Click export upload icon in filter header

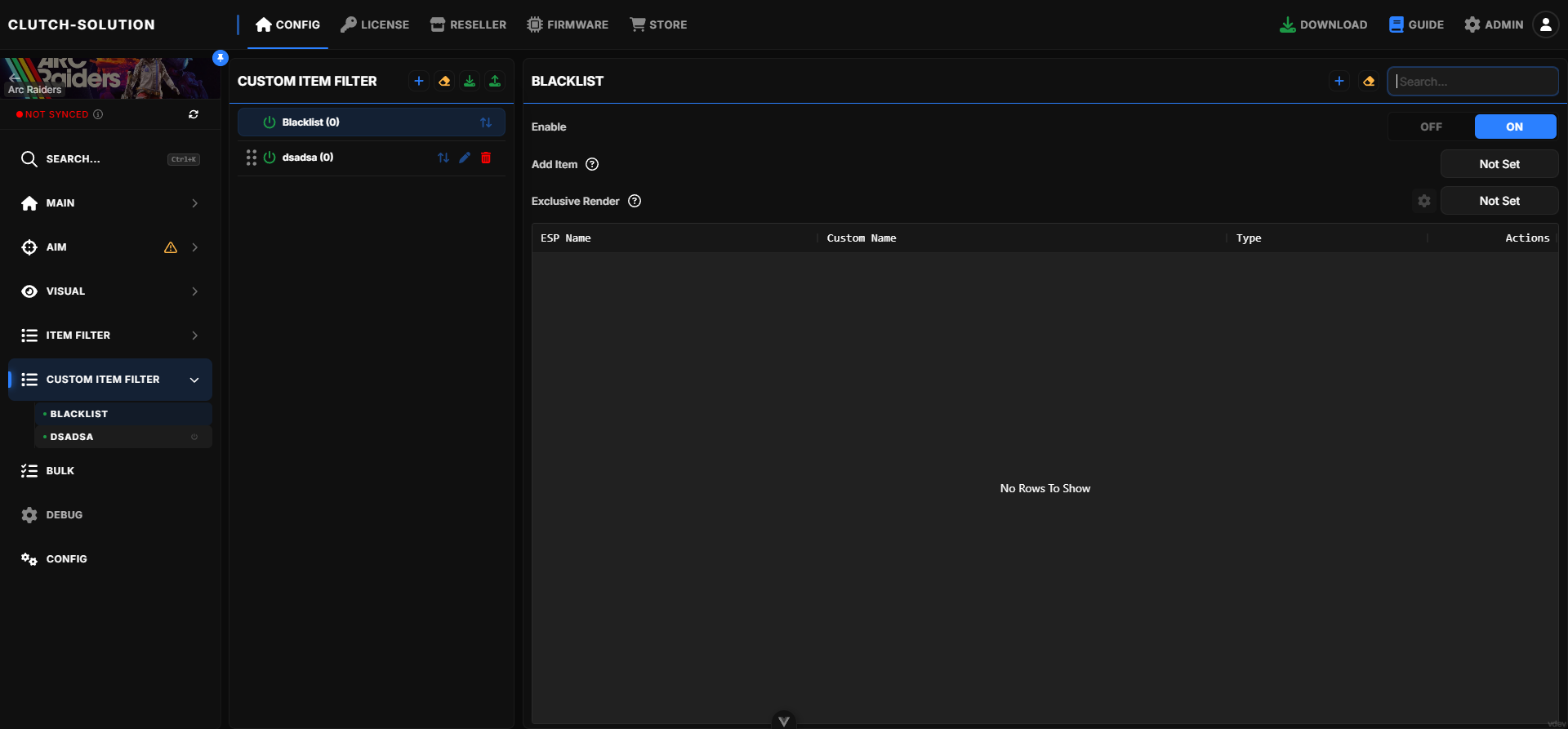[495, 81]
